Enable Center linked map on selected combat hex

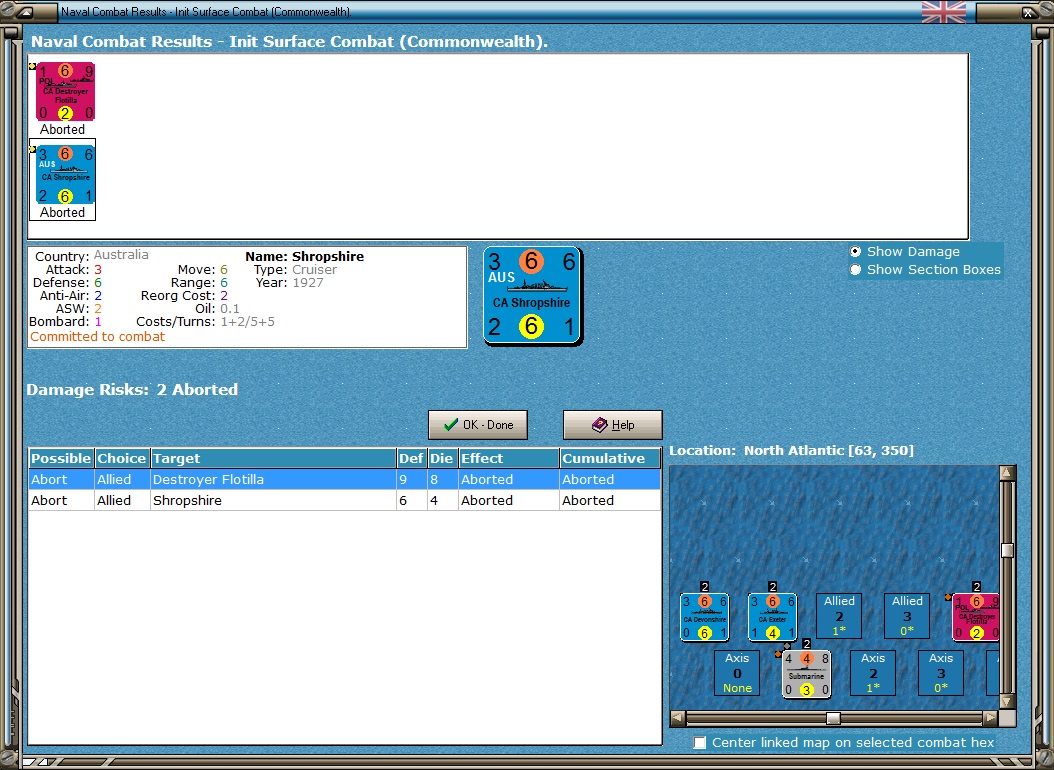(700, 742)
